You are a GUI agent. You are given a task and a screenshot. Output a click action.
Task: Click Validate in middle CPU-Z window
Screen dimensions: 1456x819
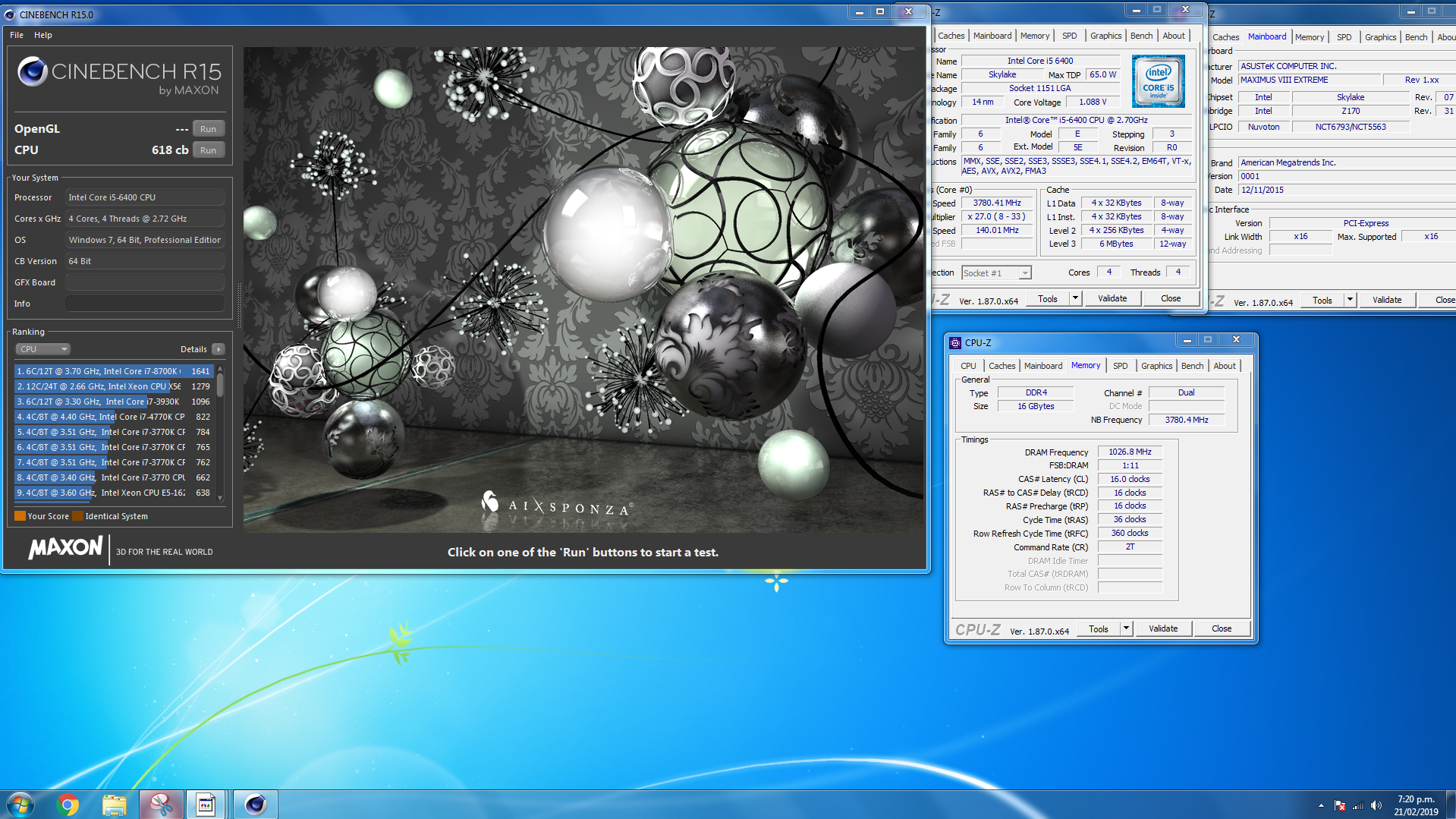click(1112, 298)
